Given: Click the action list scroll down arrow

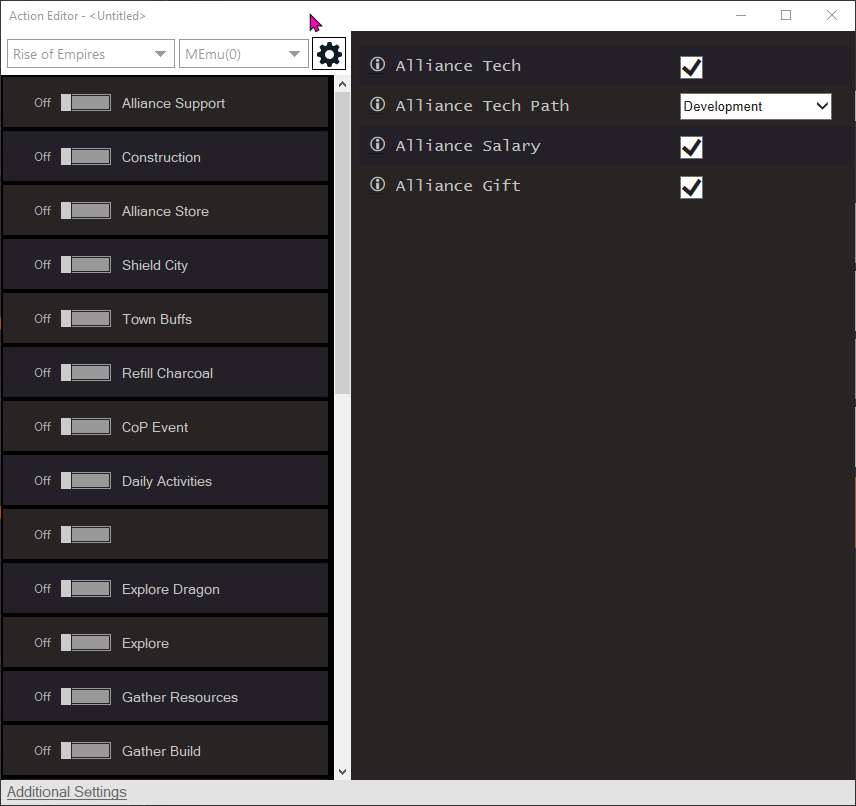Looking at the screenshot, I should tap(342, 772).
